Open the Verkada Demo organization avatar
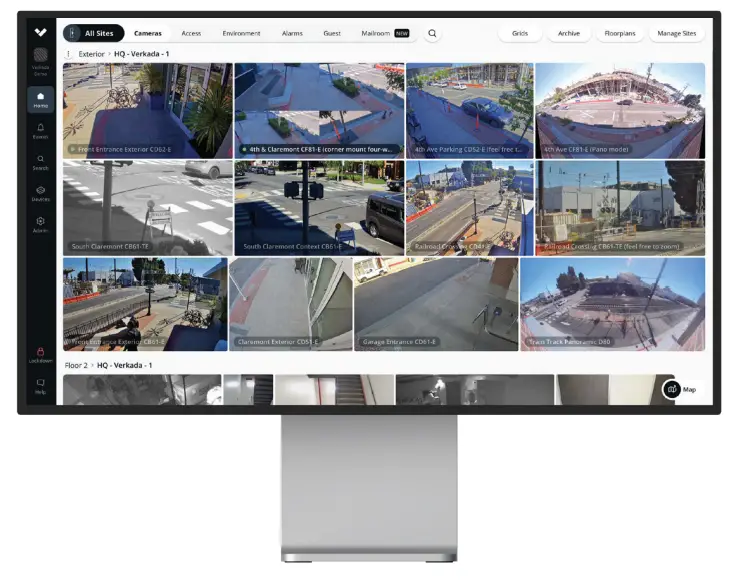This screenshot has width=730, height=580. (x=41, y=55)
